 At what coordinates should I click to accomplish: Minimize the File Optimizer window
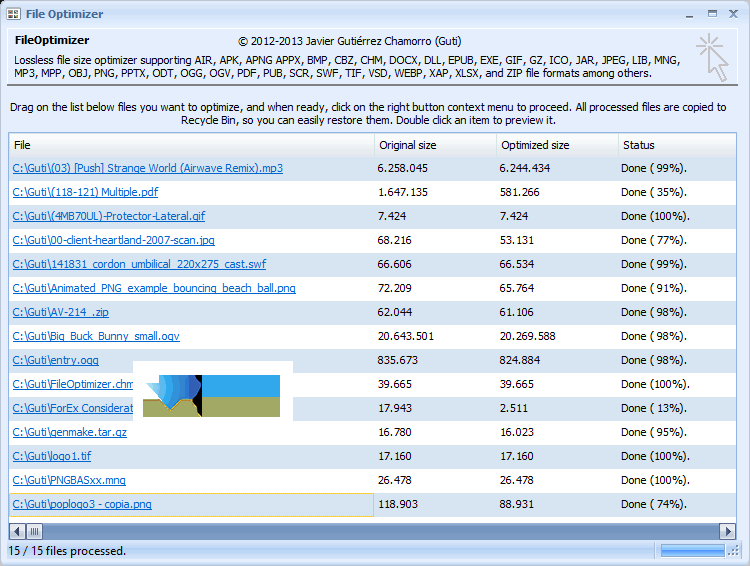pyautogui.click(x=689, y=14)
